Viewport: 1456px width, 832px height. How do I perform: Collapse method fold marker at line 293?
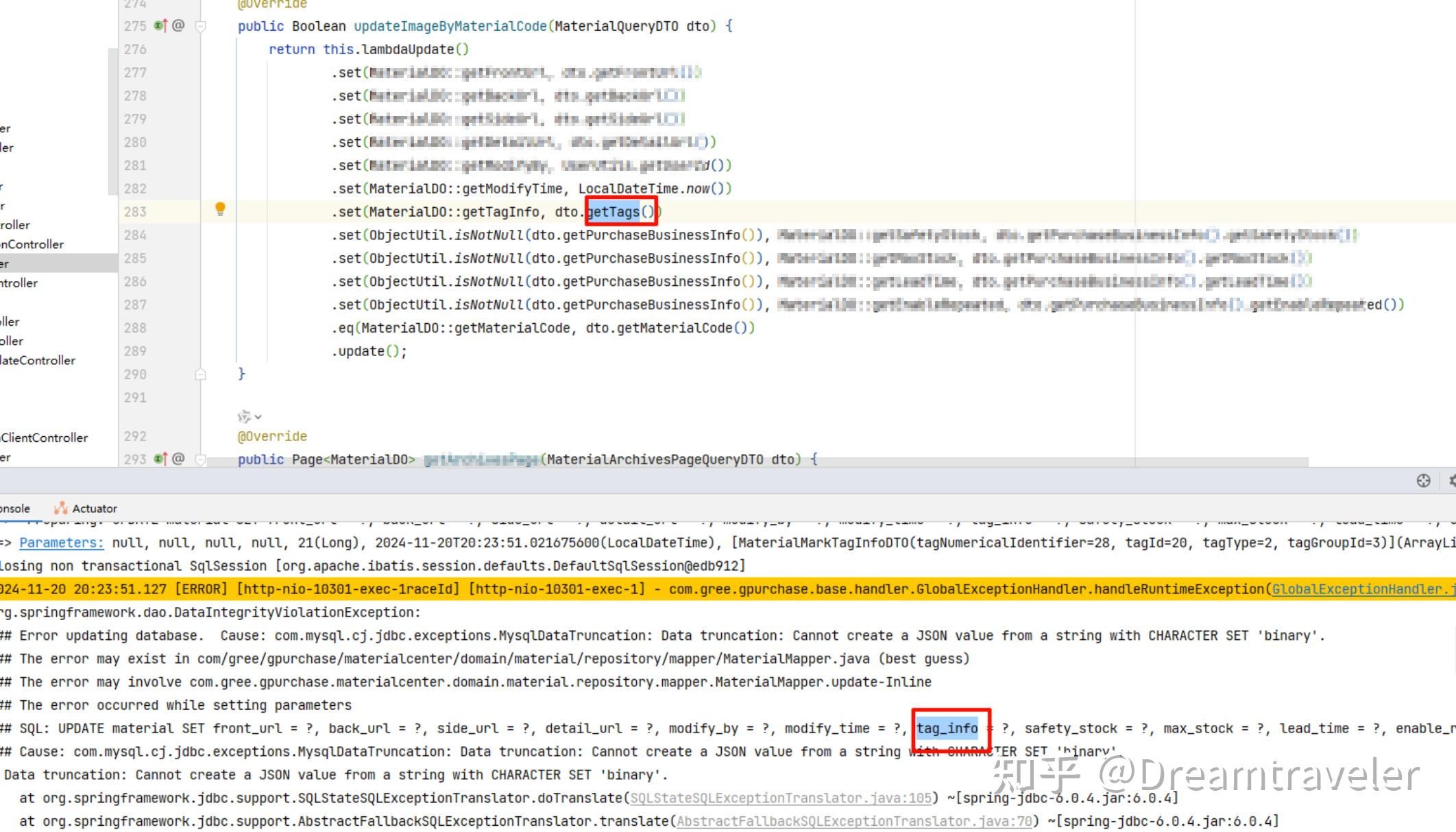point(201,460)
